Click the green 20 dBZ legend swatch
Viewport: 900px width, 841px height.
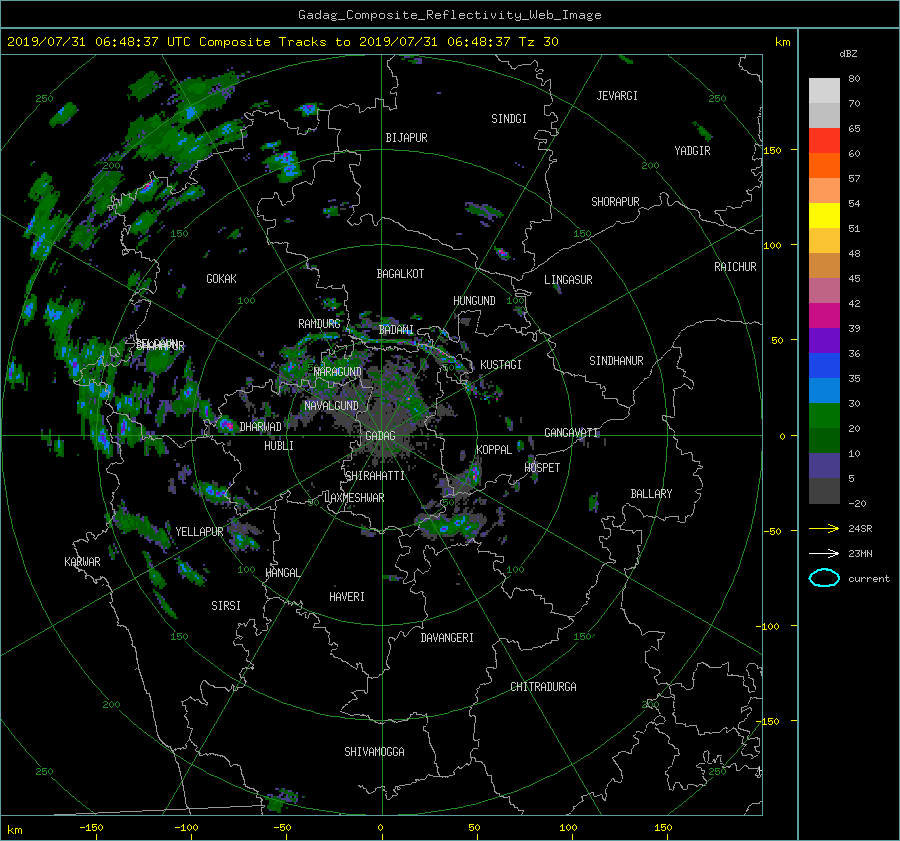click(x=824, y=416)
